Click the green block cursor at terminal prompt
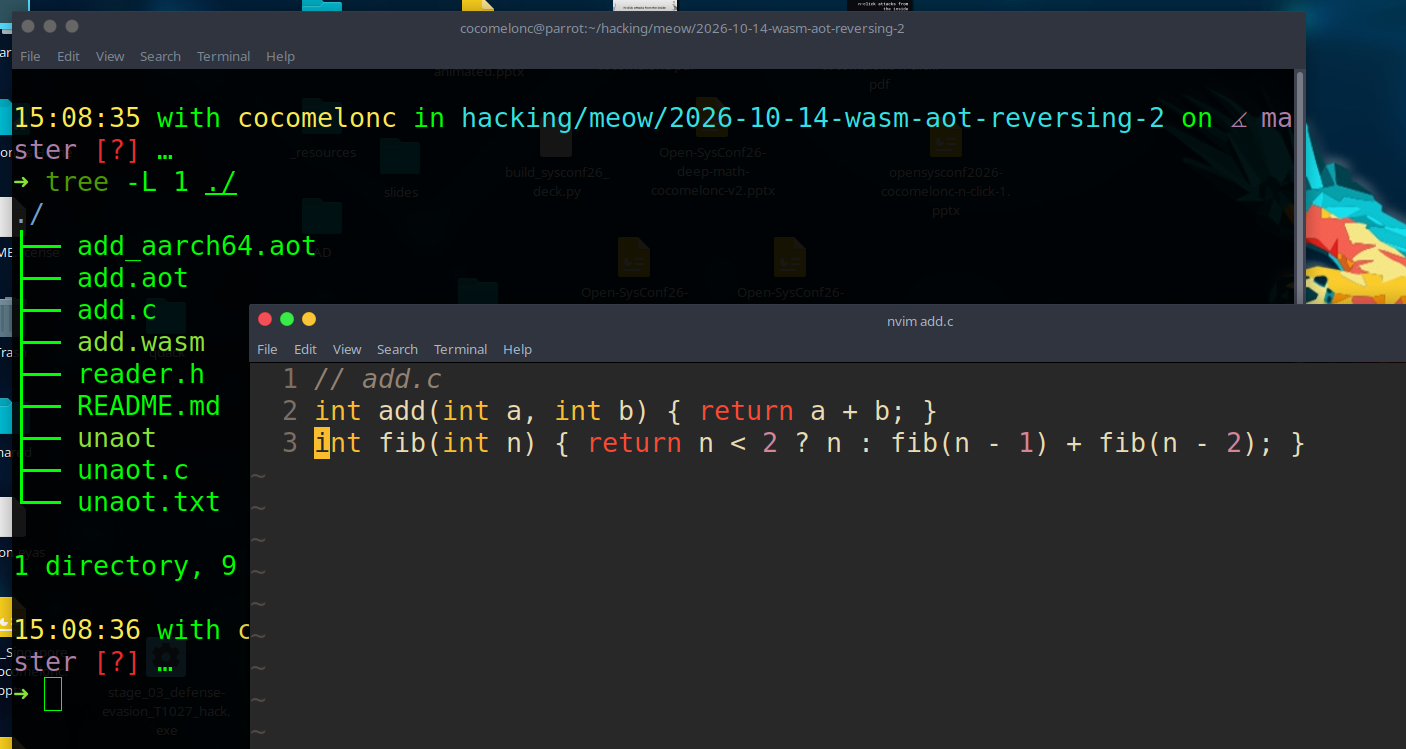The height and width of the screenshot is (749, 1406). tap(53, 694)
